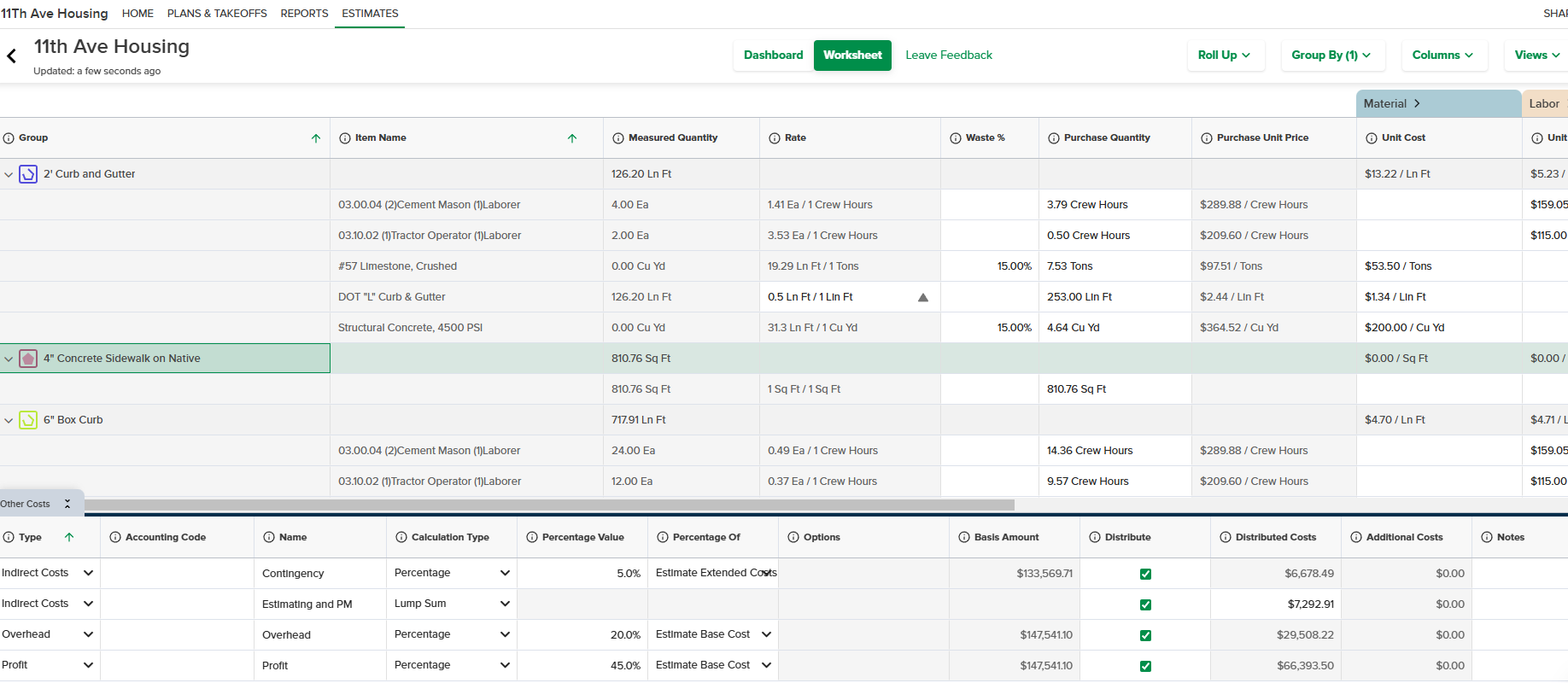This screenshot has width=1568, height=683.
Task: Click the Leave Feedback link
Action: point(949,55)
